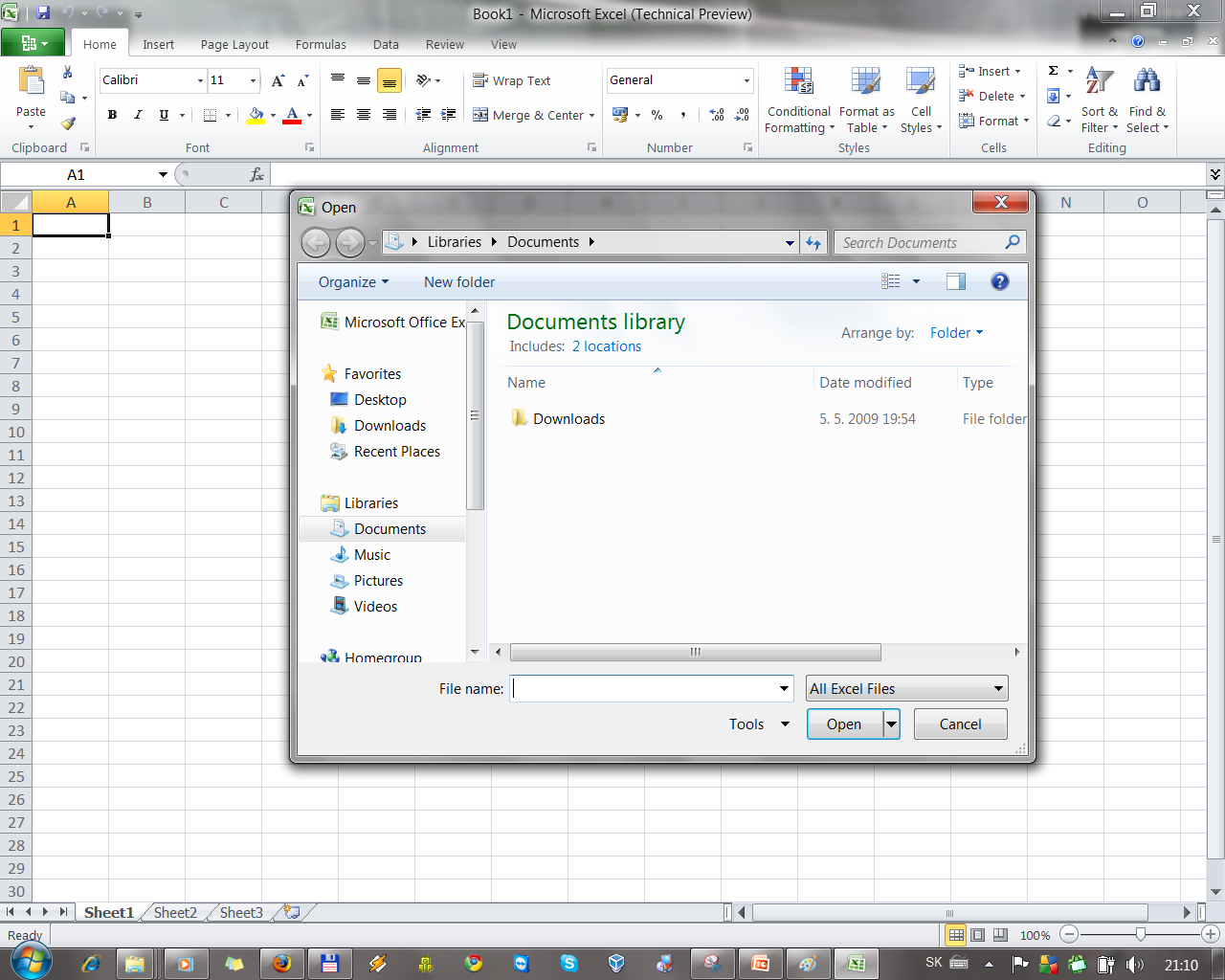
Task: Click the AutoSum sigma icon
Action: (x=1053, y=71)
